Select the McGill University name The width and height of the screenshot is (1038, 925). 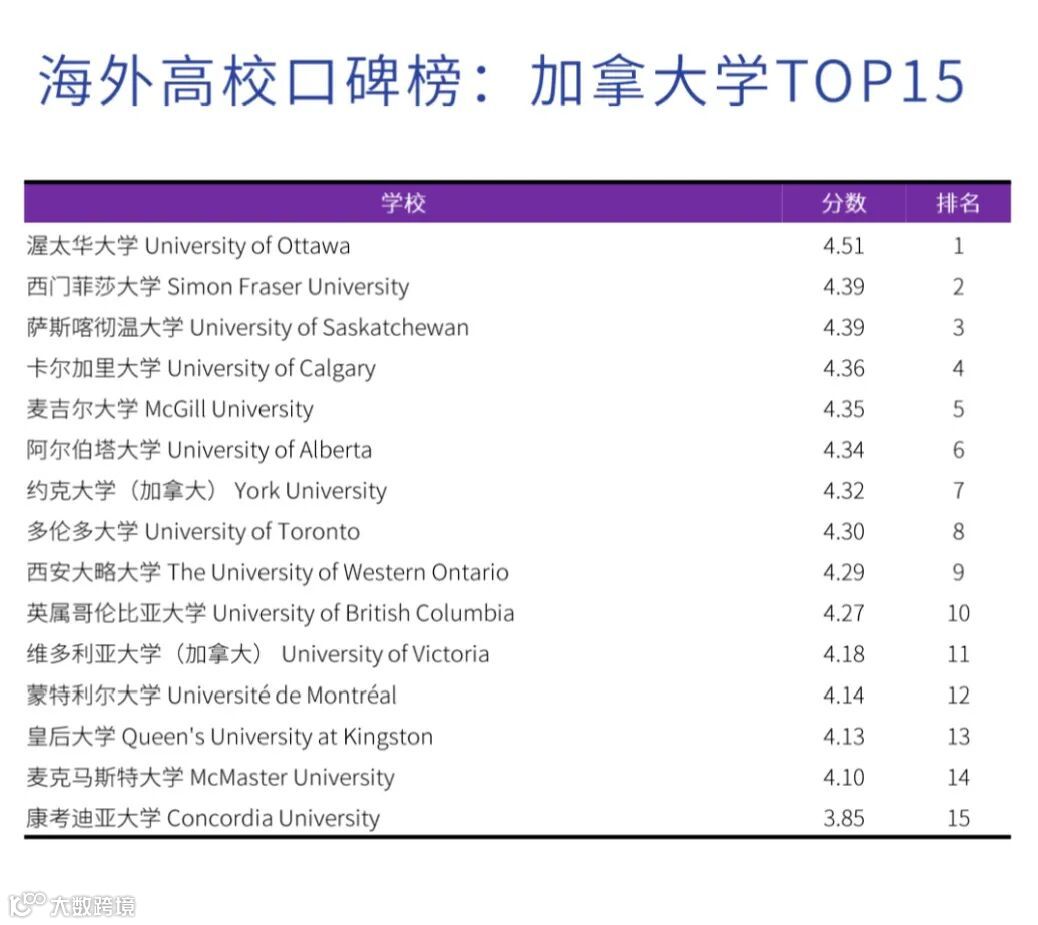coord(170,409)
